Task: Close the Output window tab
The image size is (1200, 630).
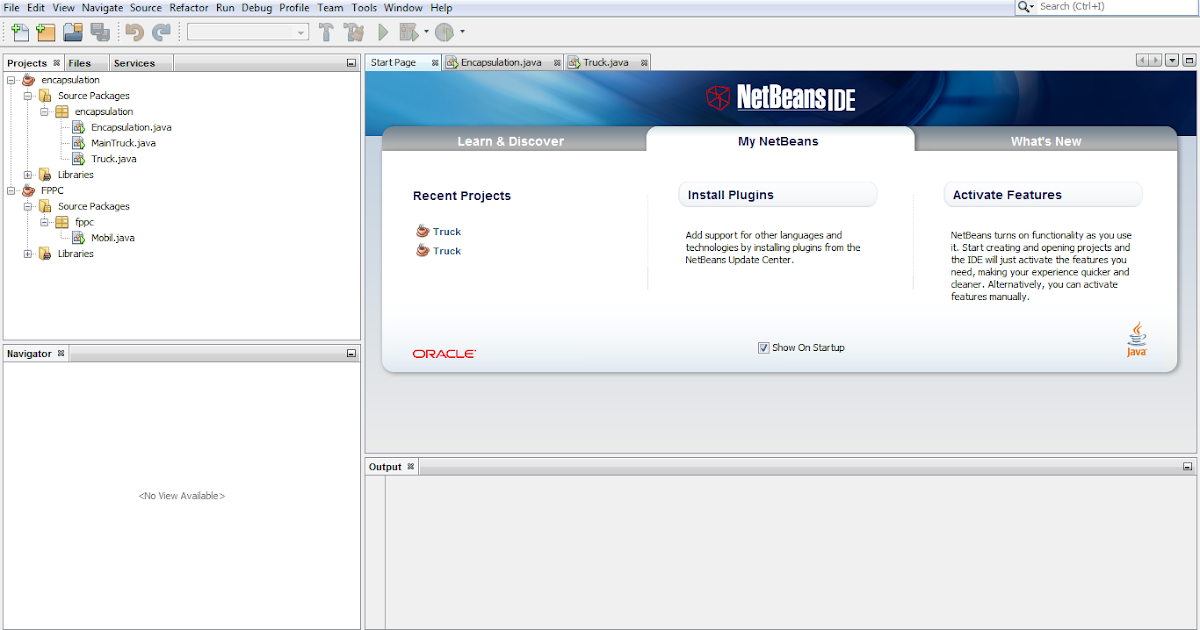Action: pyautogui.click(x=410, y=466)
